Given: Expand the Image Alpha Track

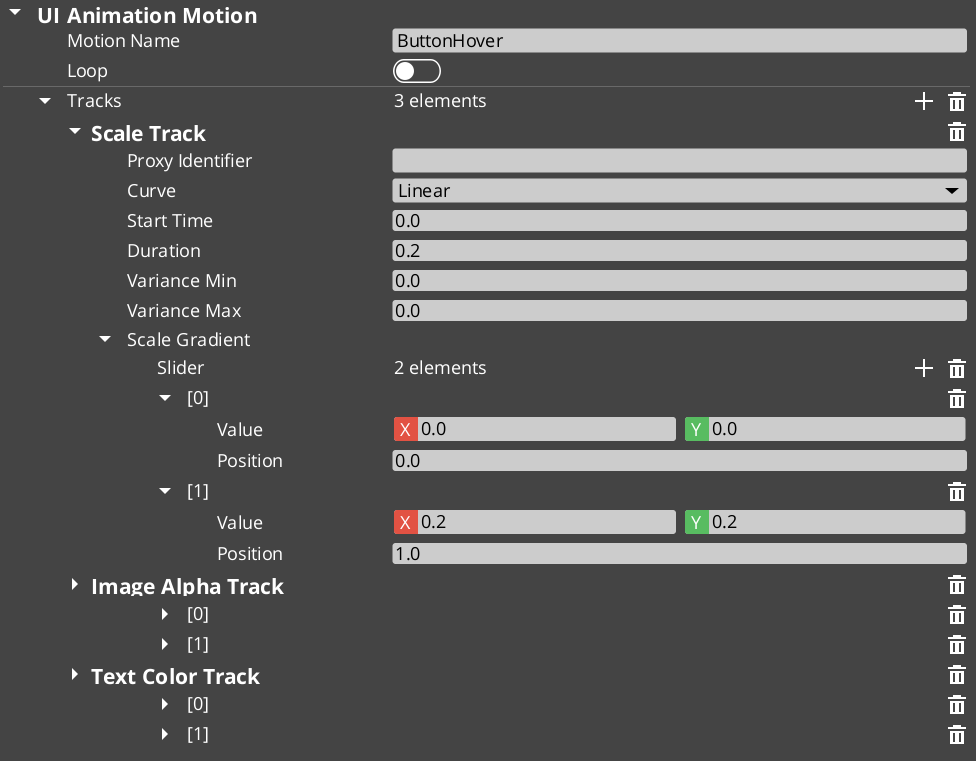Looking at the screenshot, I should (x=75, y=585).
